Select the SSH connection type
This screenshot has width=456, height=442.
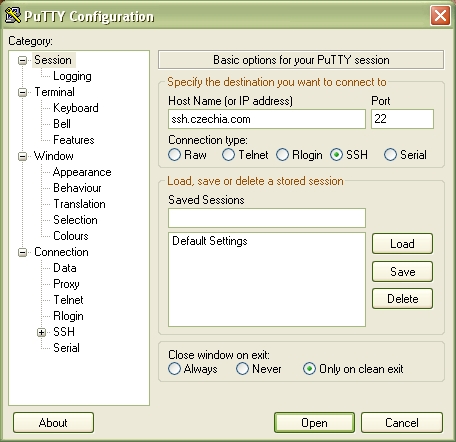tap(336, 155)
